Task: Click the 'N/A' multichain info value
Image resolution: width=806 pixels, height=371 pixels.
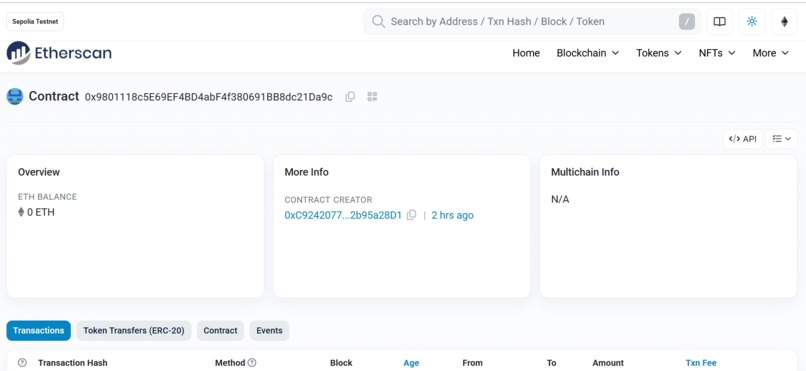Action: pos(560,199)
